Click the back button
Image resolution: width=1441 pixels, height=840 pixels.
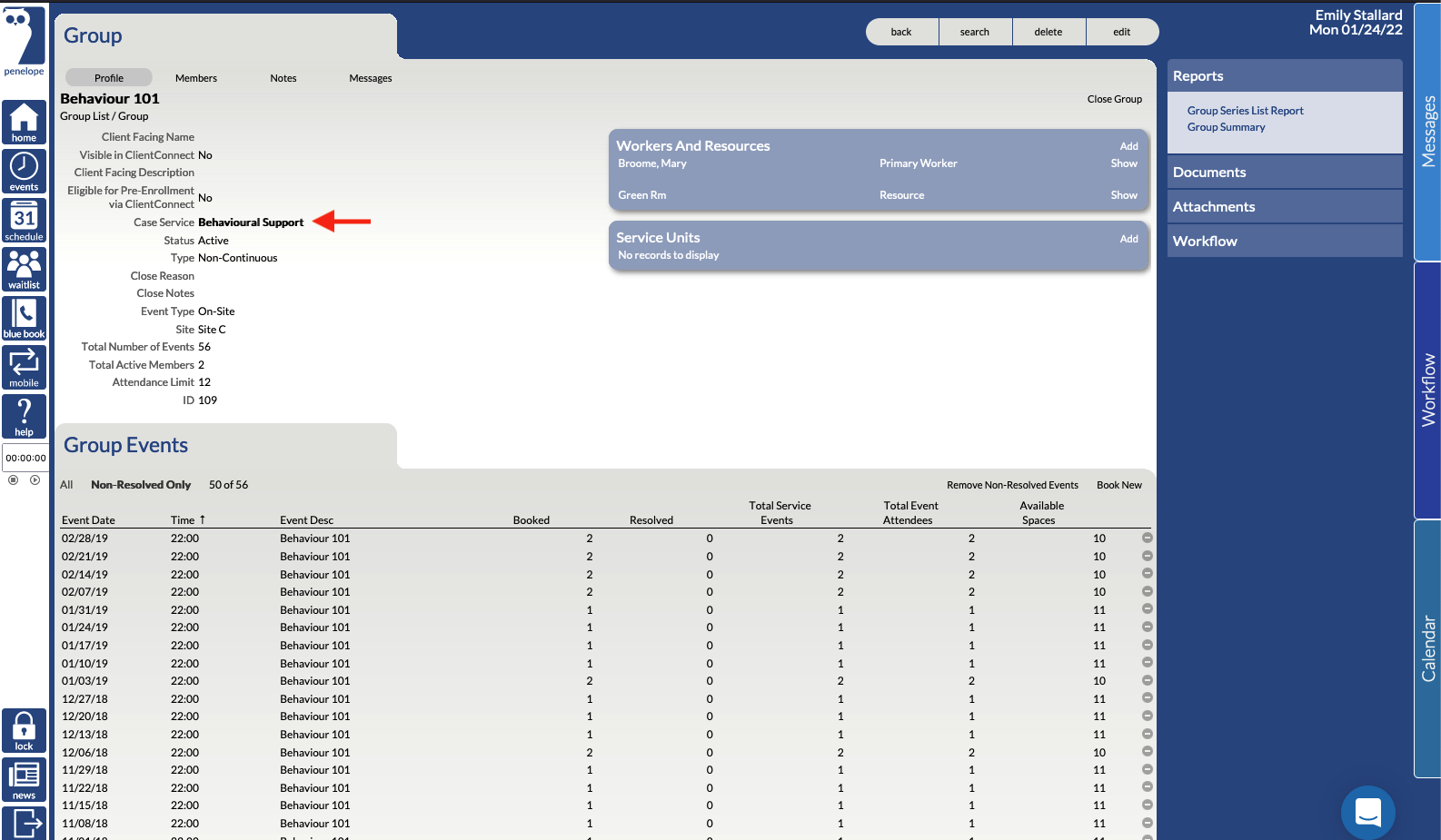click(x=901, y=32)
